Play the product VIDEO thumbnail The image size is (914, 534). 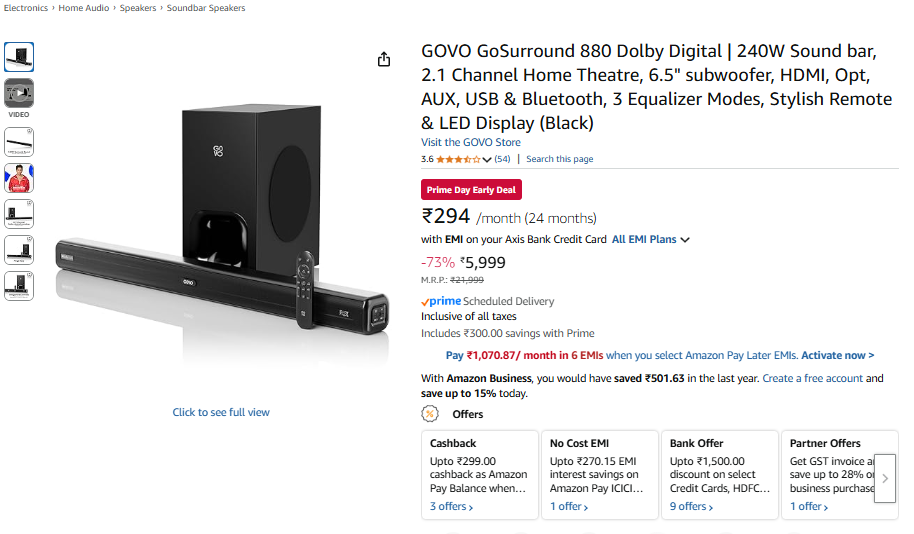pyautogui.click(x=19, y=93)
